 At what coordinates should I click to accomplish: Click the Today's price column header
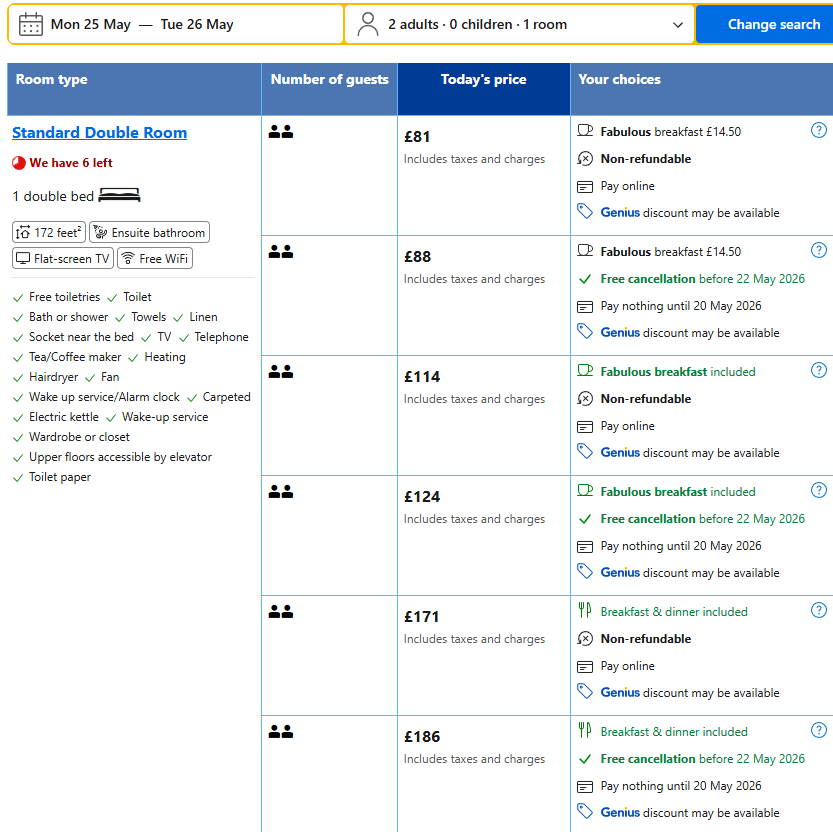pos(483,80)
